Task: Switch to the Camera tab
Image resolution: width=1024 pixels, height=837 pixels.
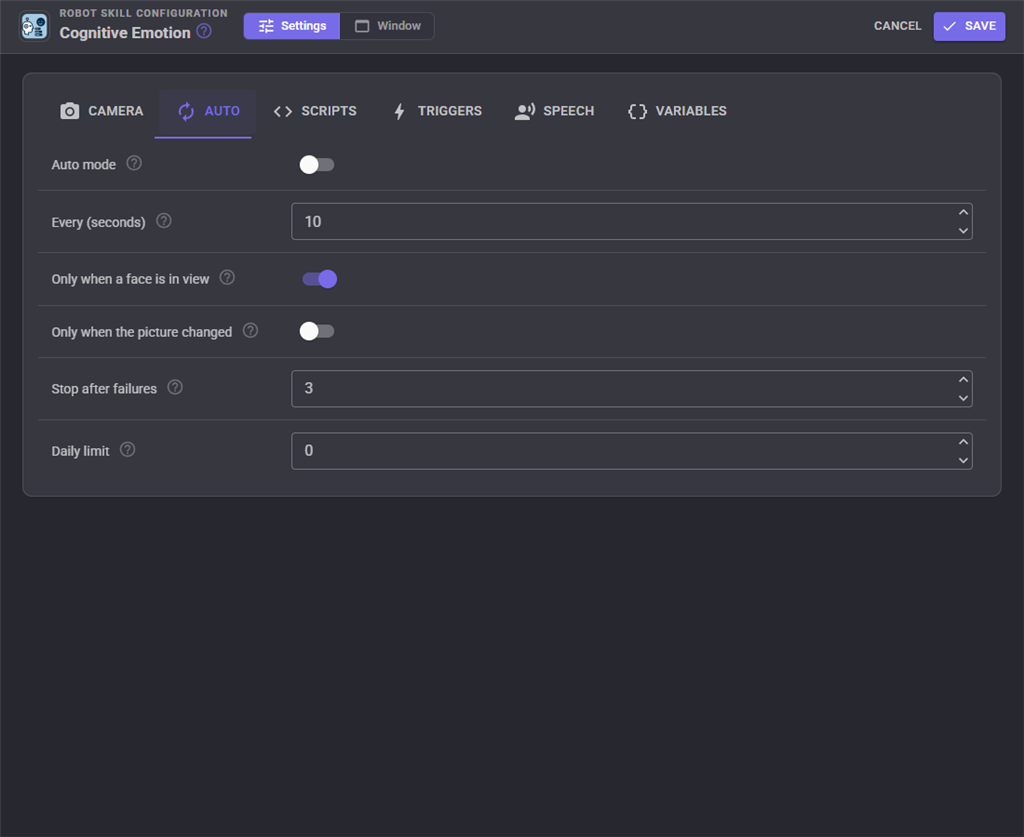Action: pyautogui.click(x=101, y=111)
